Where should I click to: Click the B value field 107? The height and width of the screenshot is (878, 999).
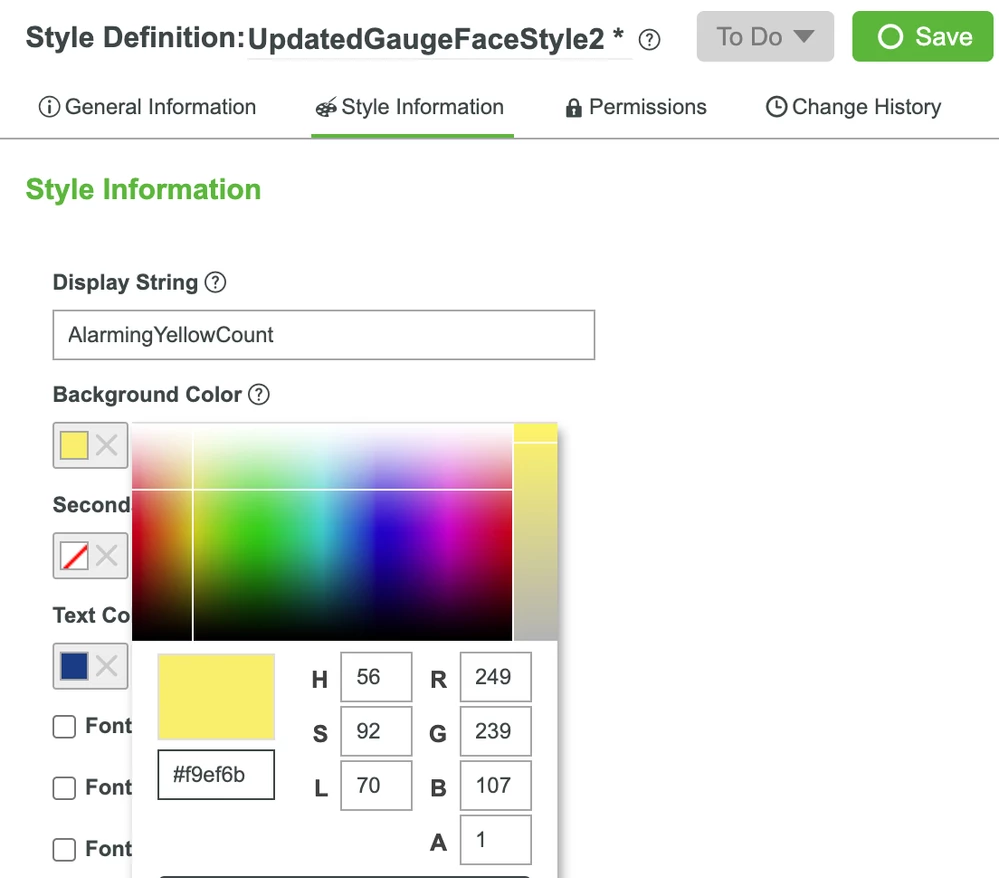coord(496,786)
